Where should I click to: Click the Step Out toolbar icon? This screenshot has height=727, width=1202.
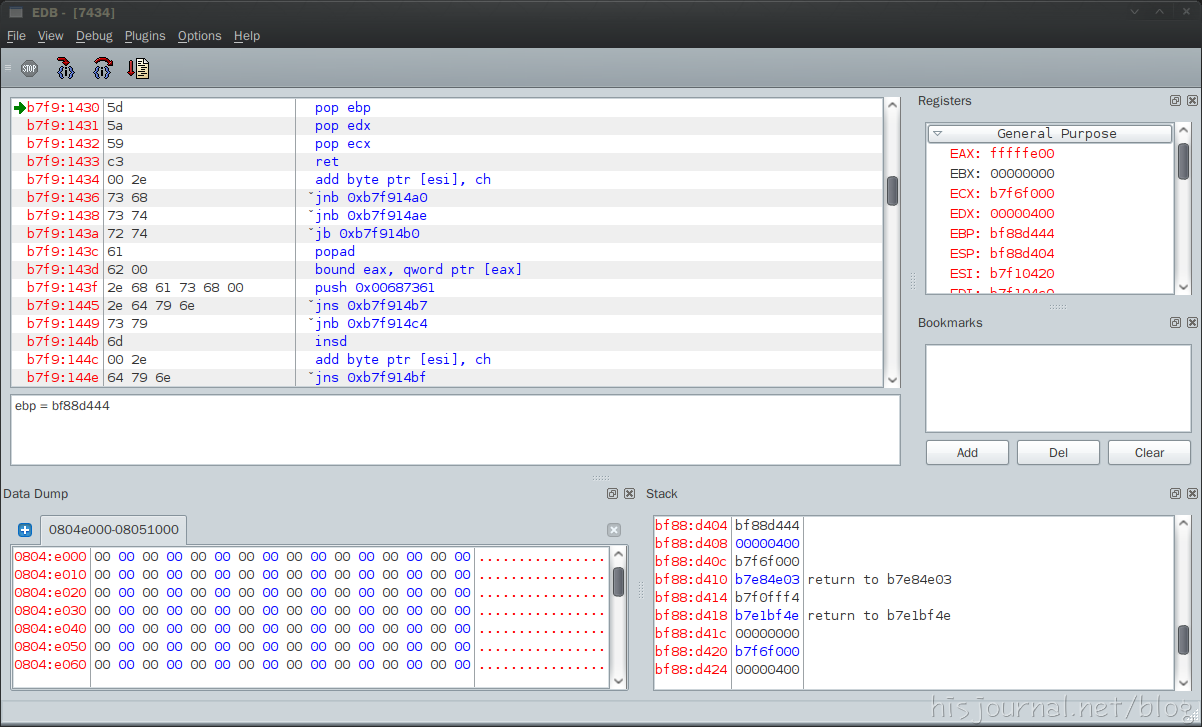(x=138, y=69)
